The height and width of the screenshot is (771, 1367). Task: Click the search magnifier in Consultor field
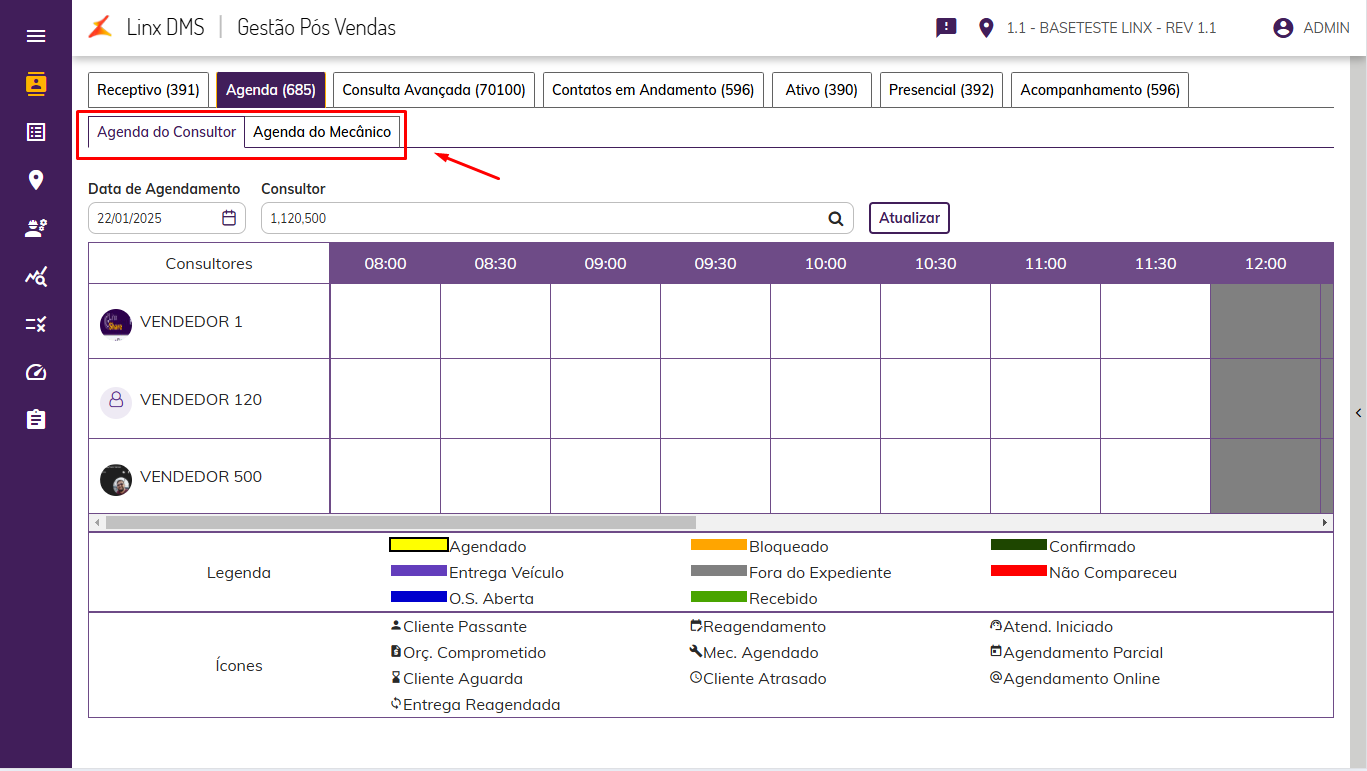click(835, 218)
